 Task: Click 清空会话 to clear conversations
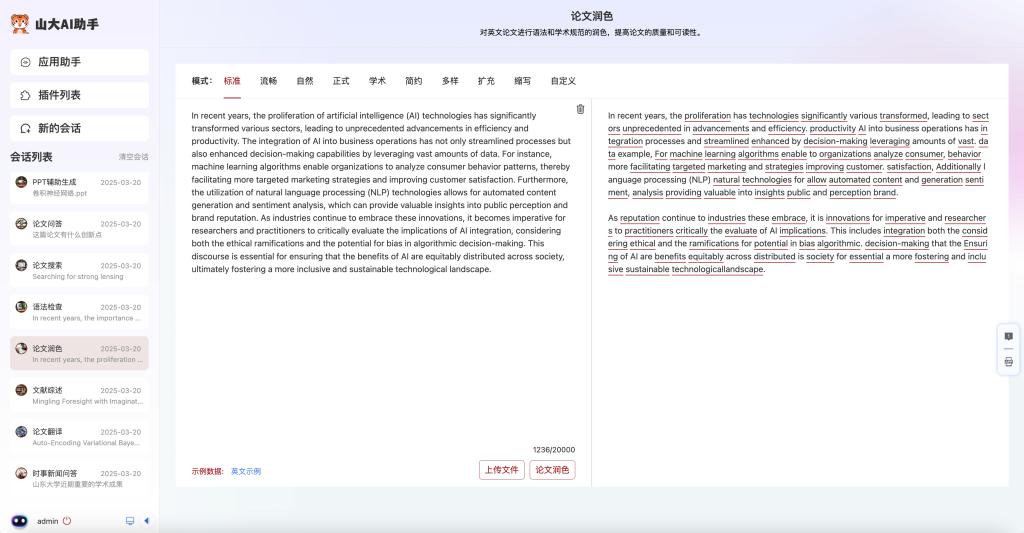[x=133, y=157]
